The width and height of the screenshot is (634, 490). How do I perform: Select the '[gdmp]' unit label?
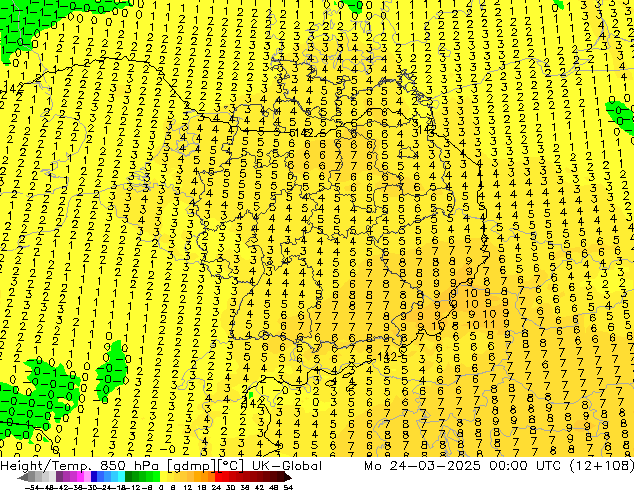coord(189,466)
